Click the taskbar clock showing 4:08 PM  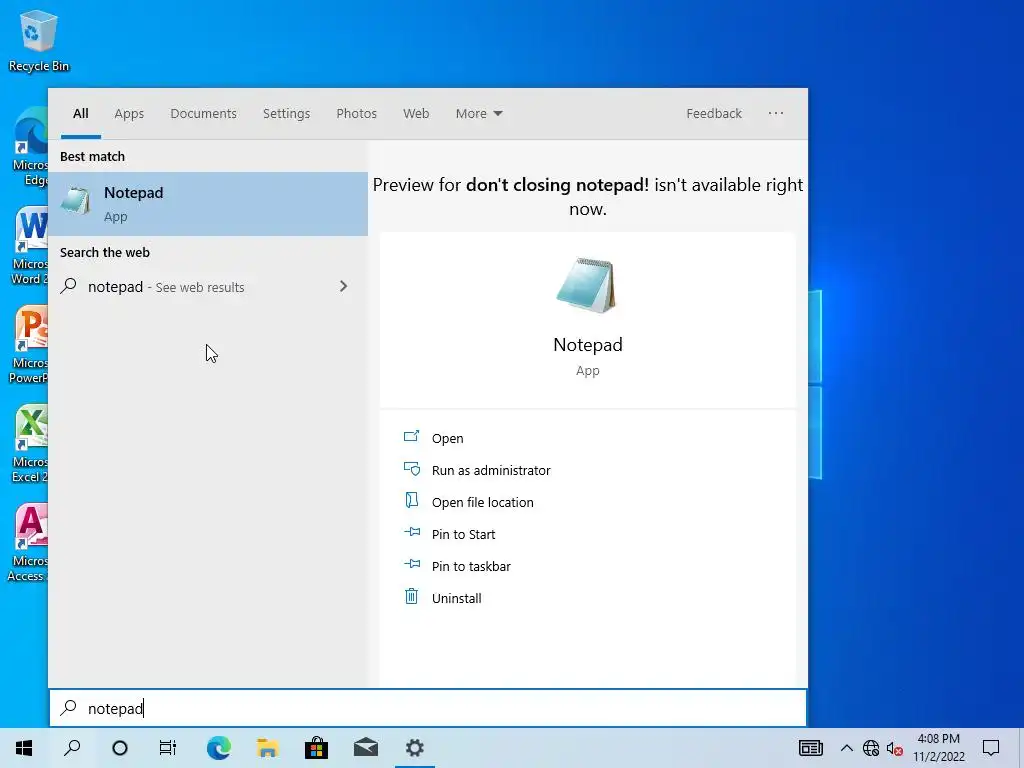click(x=938, y=748)
